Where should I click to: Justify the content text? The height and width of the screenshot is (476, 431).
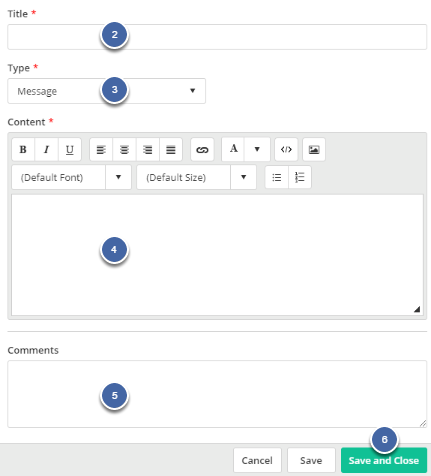point(171,149)
